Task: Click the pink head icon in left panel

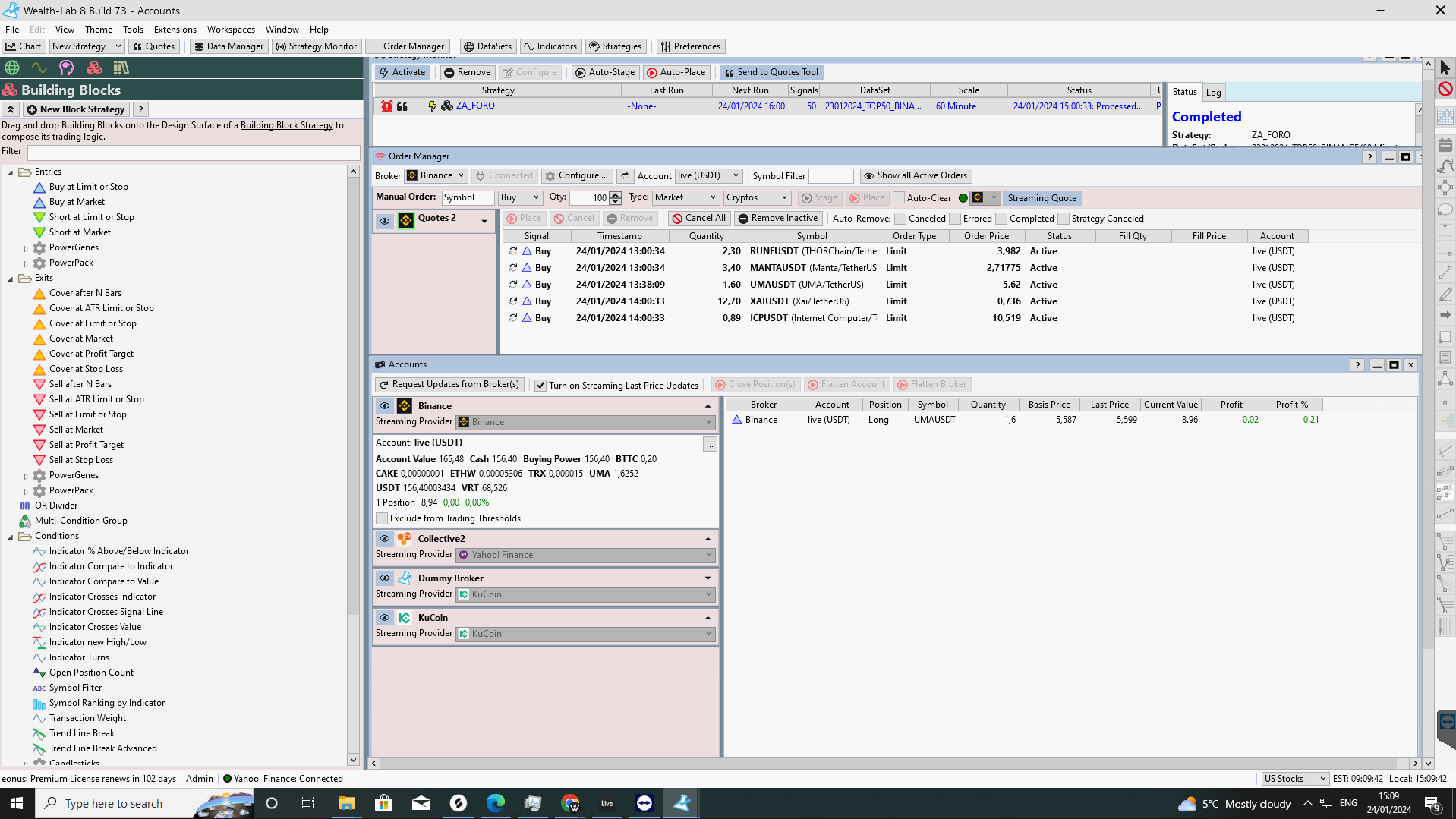Action: (x=67, y=68)
